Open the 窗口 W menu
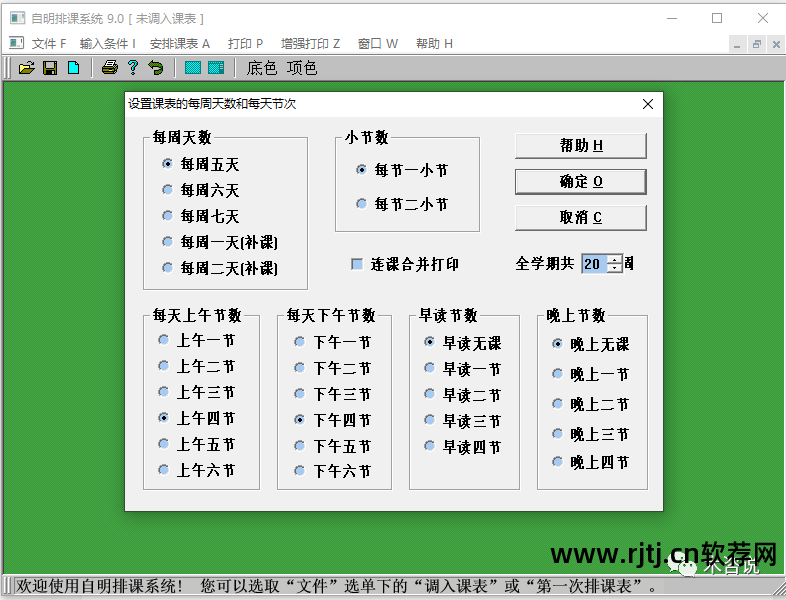The height and width of the screenshot is (600, 786). click(x=378, y=44)
